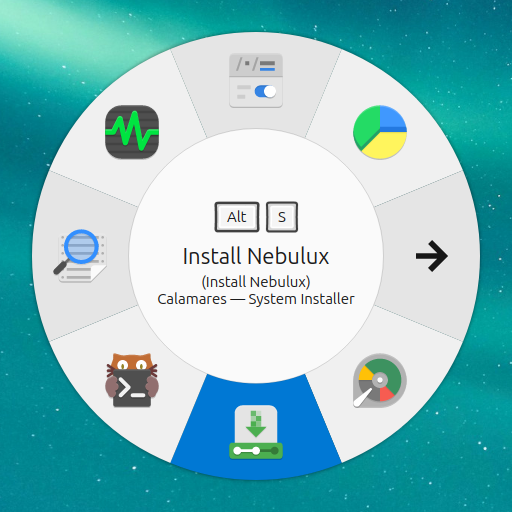This screenshot has width=512, height=512.
Task: Click the Calamares — System Installer description
Action: click(256, 299)
